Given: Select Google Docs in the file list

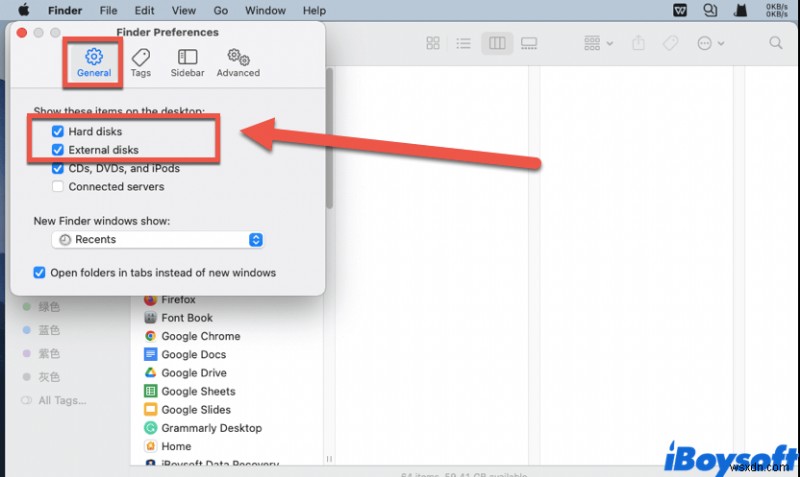Looking at the screenshot, I should click(x=193, y=355).
